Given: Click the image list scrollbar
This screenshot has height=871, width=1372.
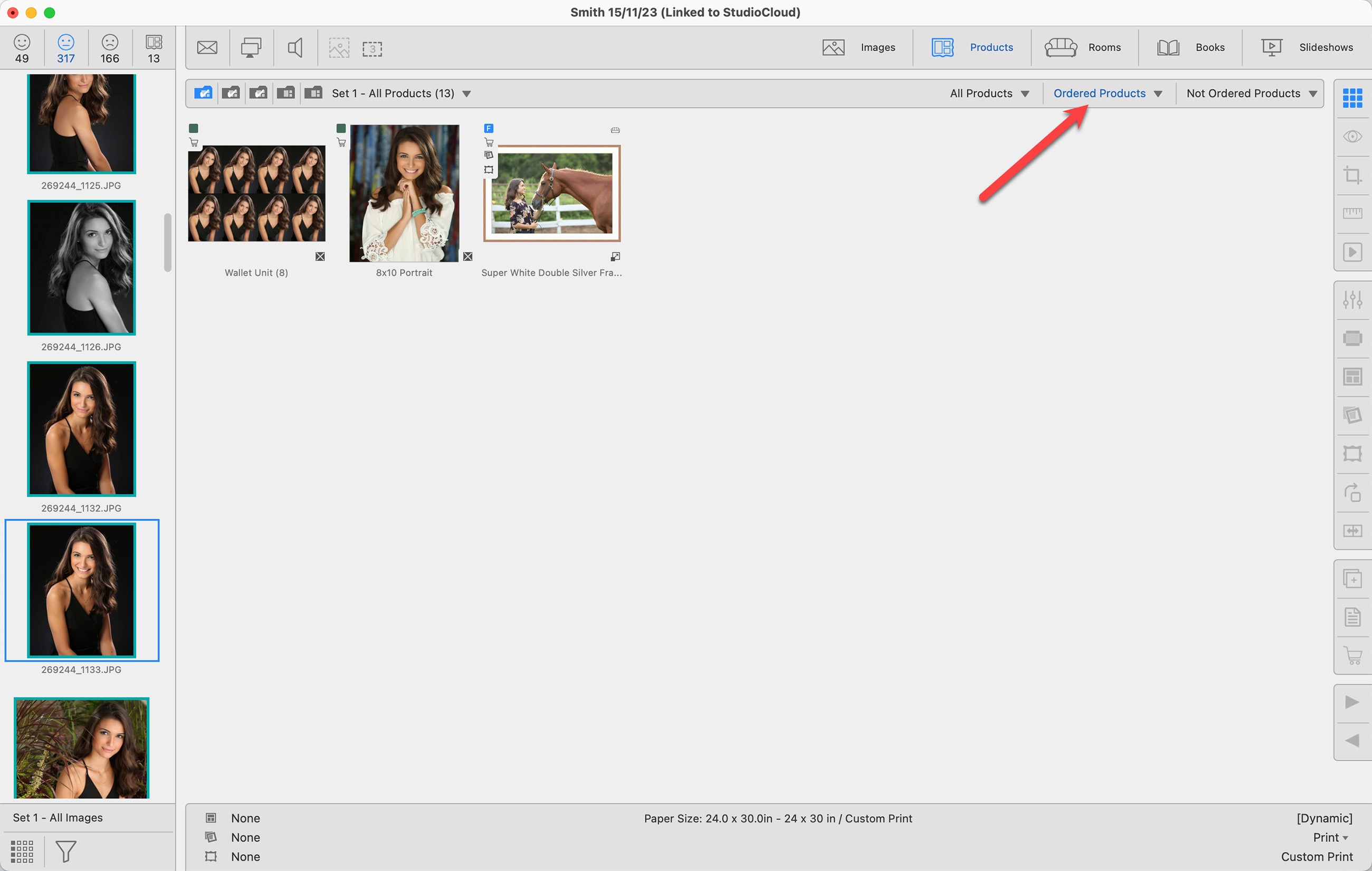Looking at the screenshot, I should [x=167, y=243].
